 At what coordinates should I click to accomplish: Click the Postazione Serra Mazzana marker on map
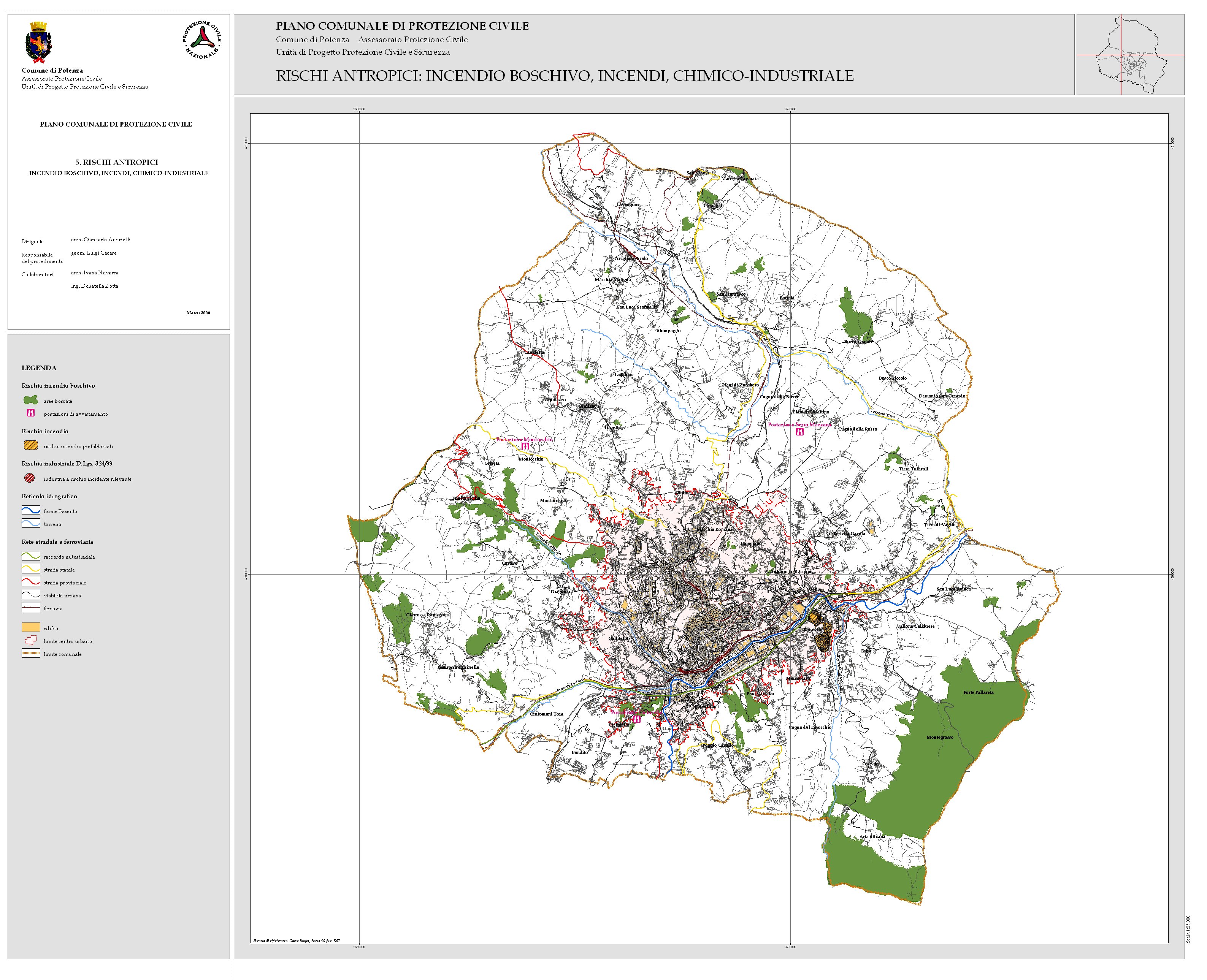coord(800,431)
